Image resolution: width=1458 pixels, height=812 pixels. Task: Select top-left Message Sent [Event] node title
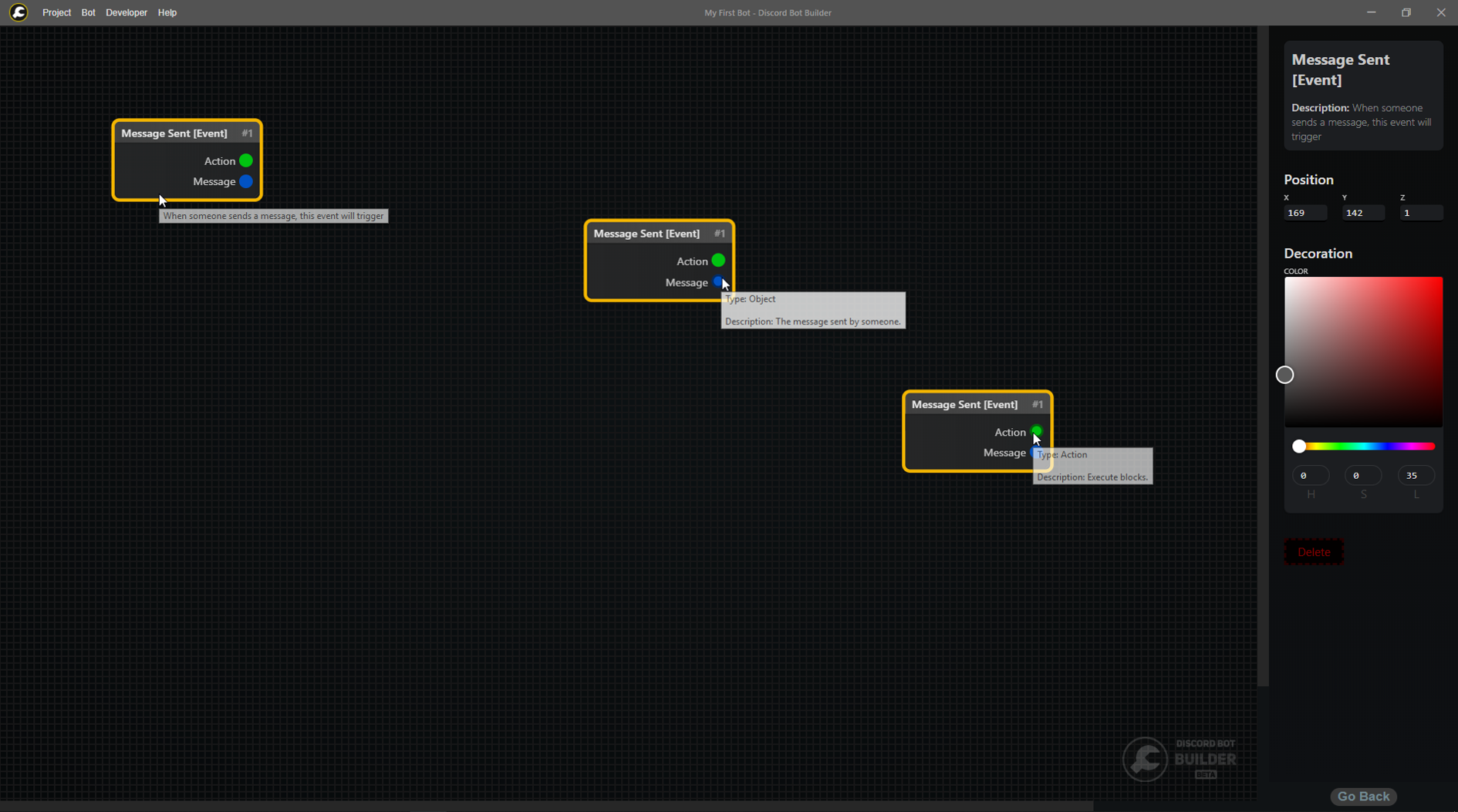[174, 133]
